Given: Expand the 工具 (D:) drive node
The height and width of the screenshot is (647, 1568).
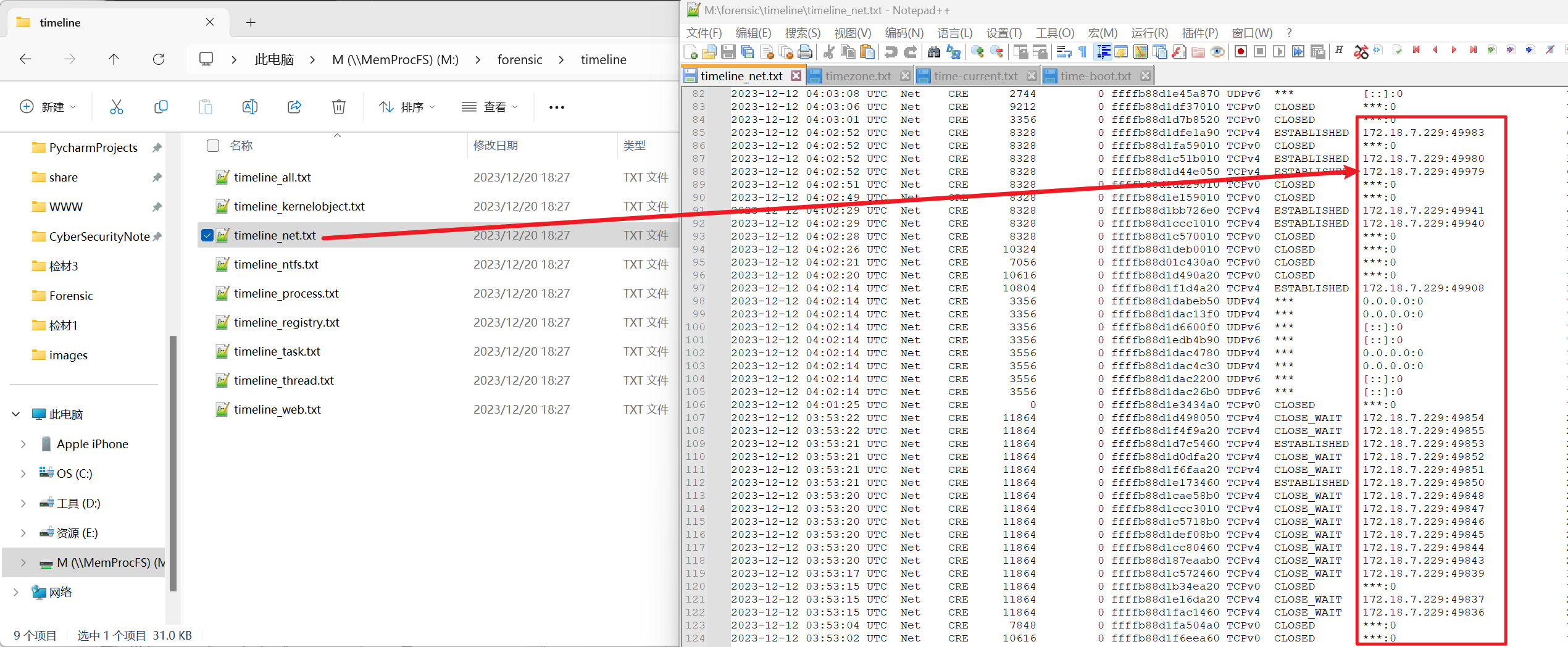Looking at the screenshot, I should tap(23, 503).
